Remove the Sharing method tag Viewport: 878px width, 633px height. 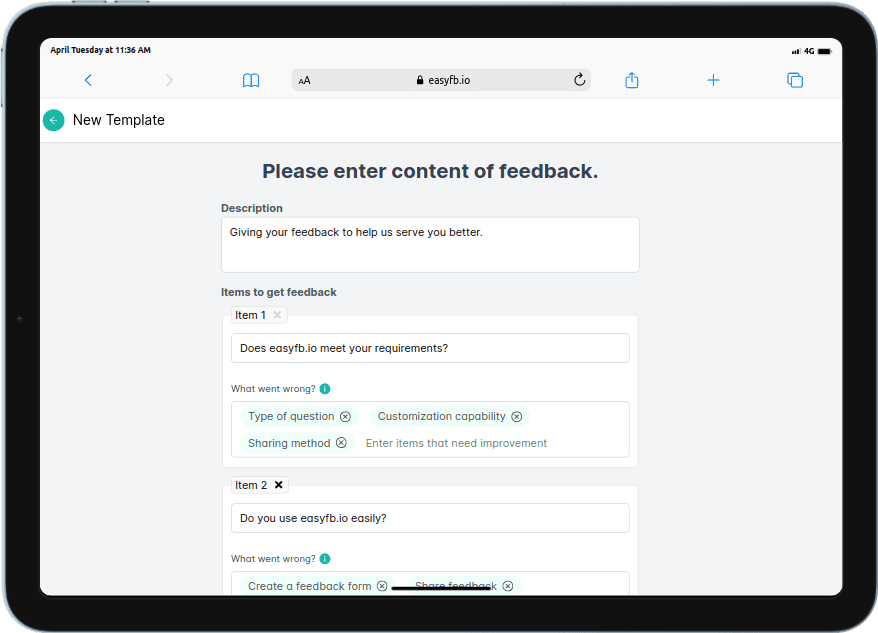click(341, 443)
